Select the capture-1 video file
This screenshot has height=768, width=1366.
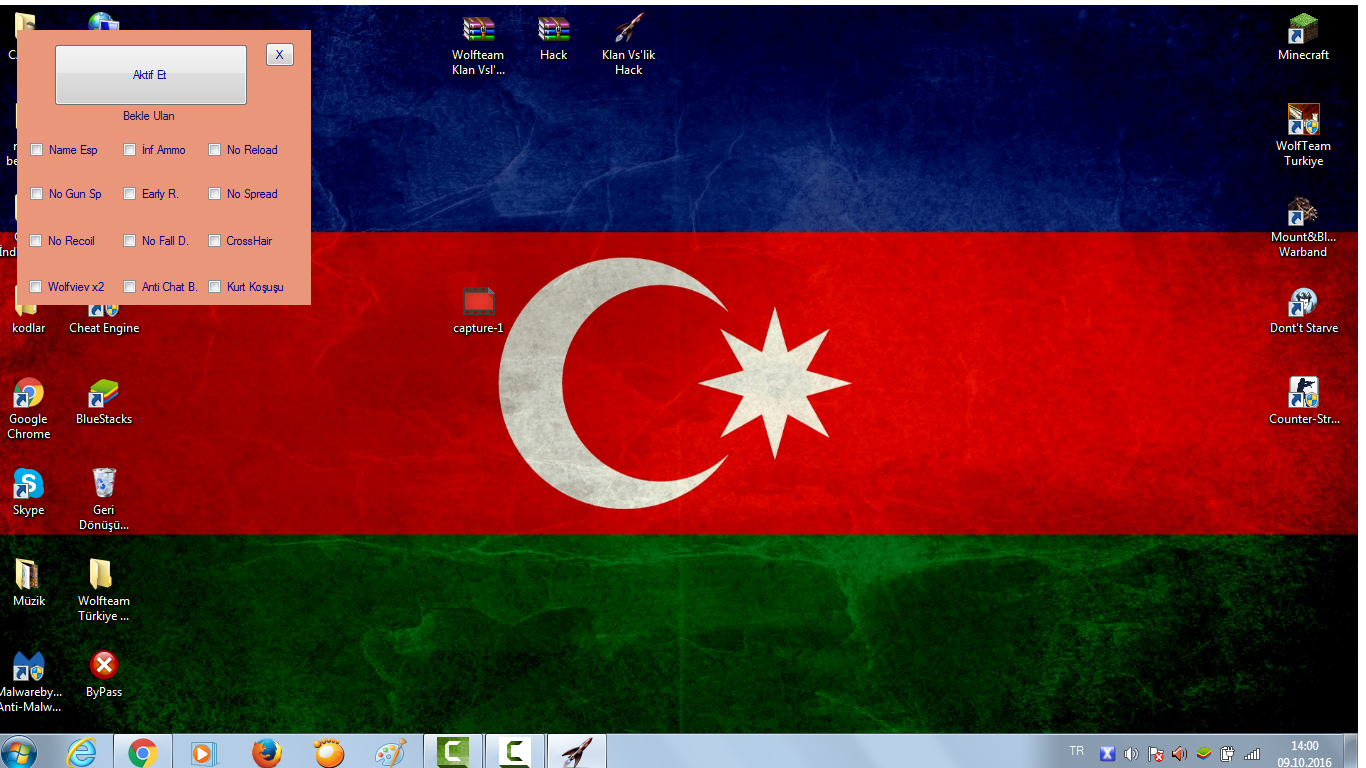(x=478, y=311)
